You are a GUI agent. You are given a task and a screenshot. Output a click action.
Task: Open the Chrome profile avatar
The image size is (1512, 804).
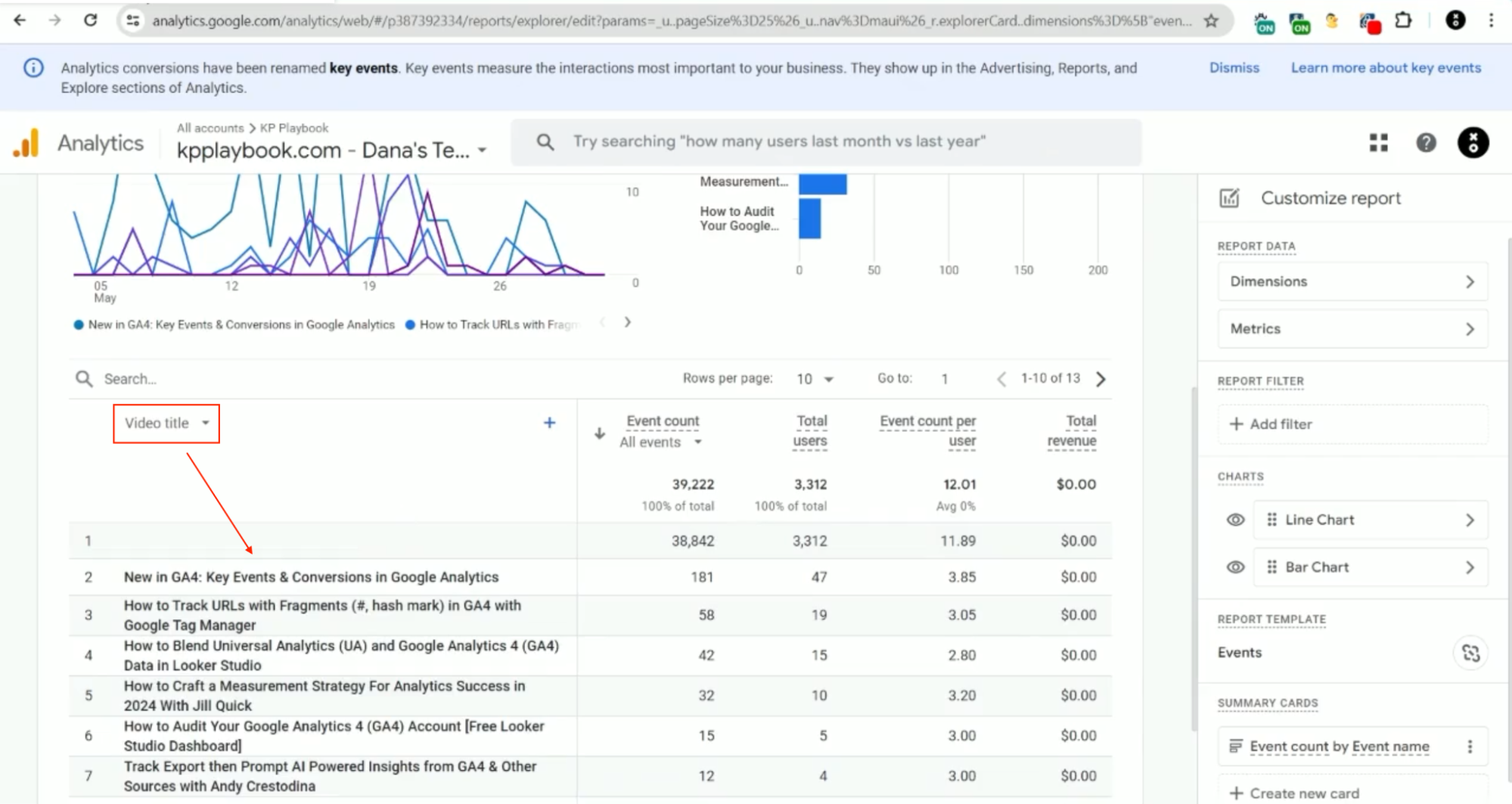tap(1455, 20)
